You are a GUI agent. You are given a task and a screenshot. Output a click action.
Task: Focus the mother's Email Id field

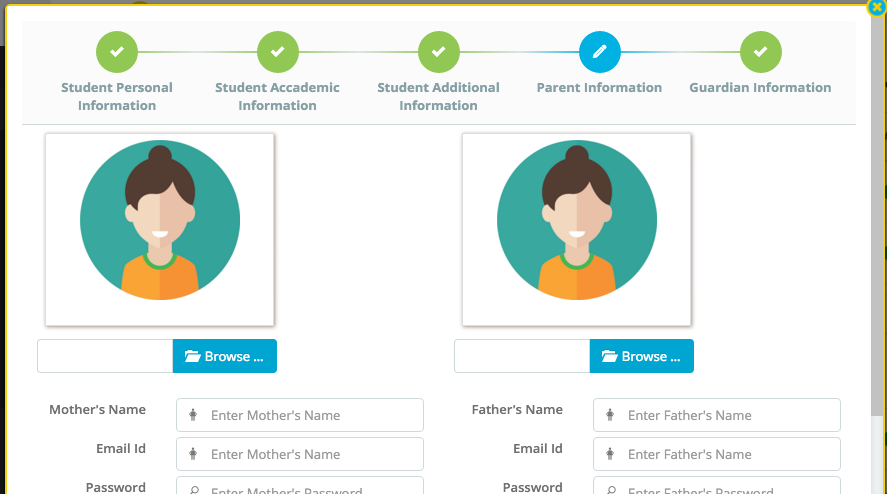pyautogui.click(x=300, y=454)
